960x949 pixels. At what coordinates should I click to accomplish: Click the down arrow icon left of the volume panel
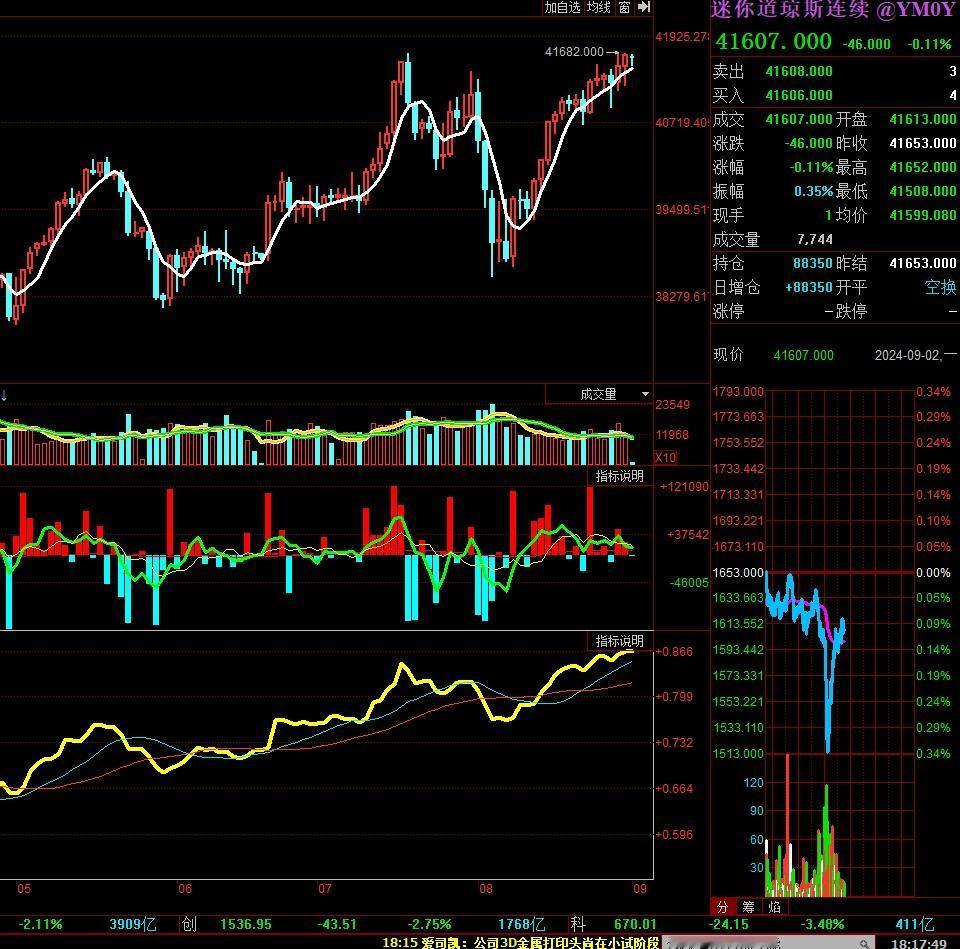4,395
